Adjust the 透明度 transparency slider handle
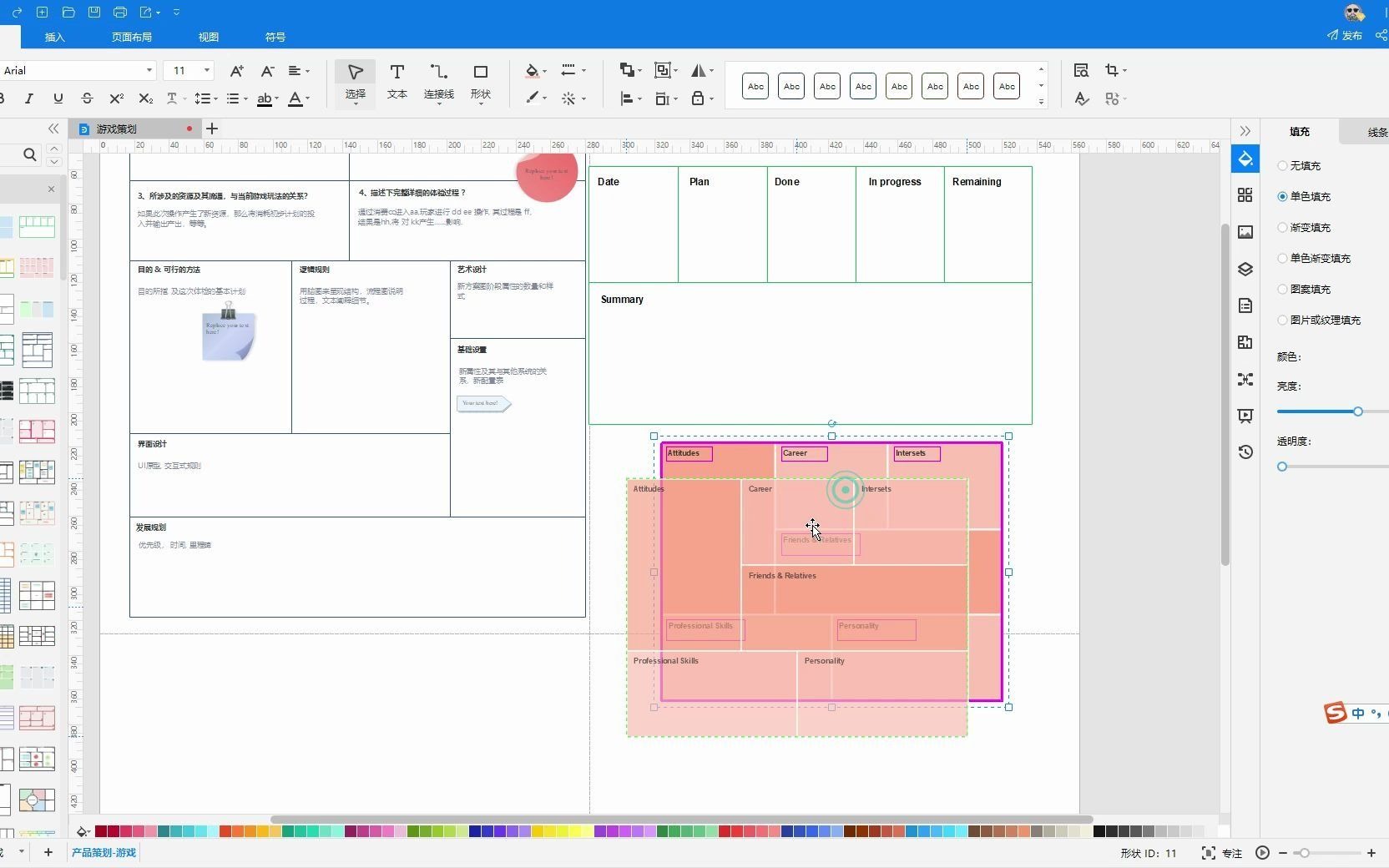The width and height of the screenshot is (1389, 868). [x=1282, y=467]
